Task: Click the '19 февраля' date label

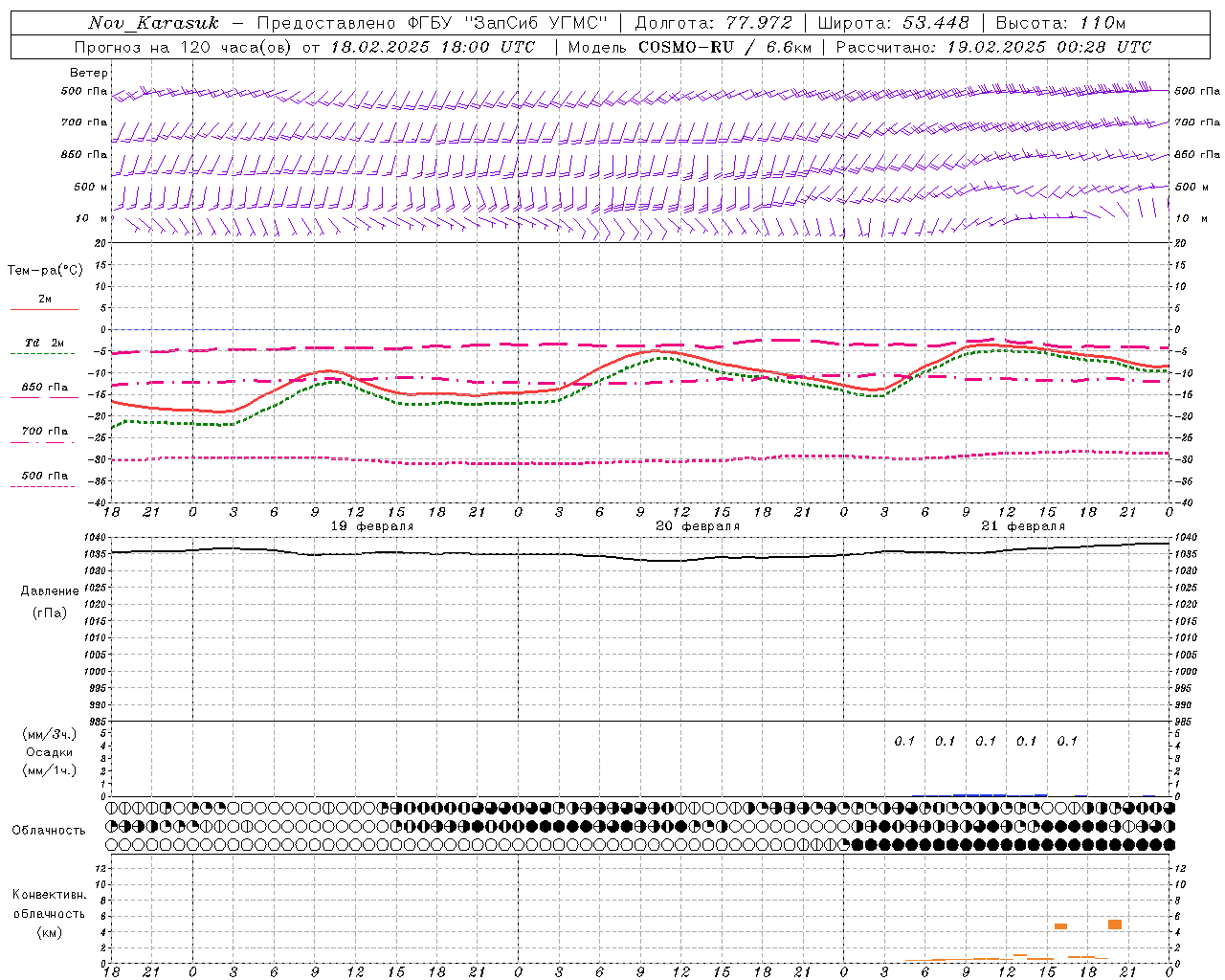Action: [x=372, y=526]
